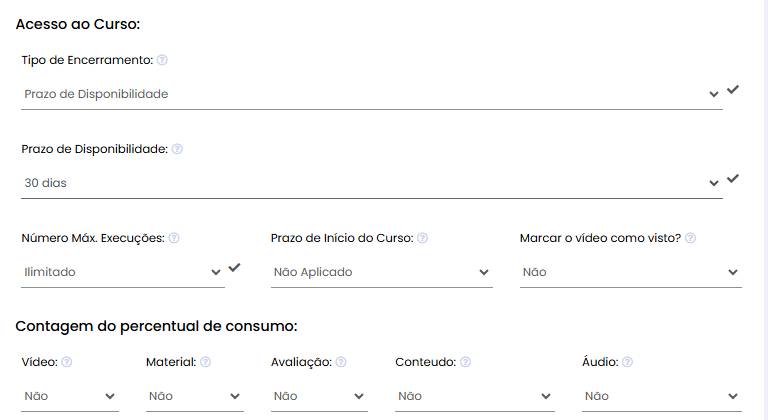
Task: Open the Conteudo consumption dropdown
Action: pos(474,396)
